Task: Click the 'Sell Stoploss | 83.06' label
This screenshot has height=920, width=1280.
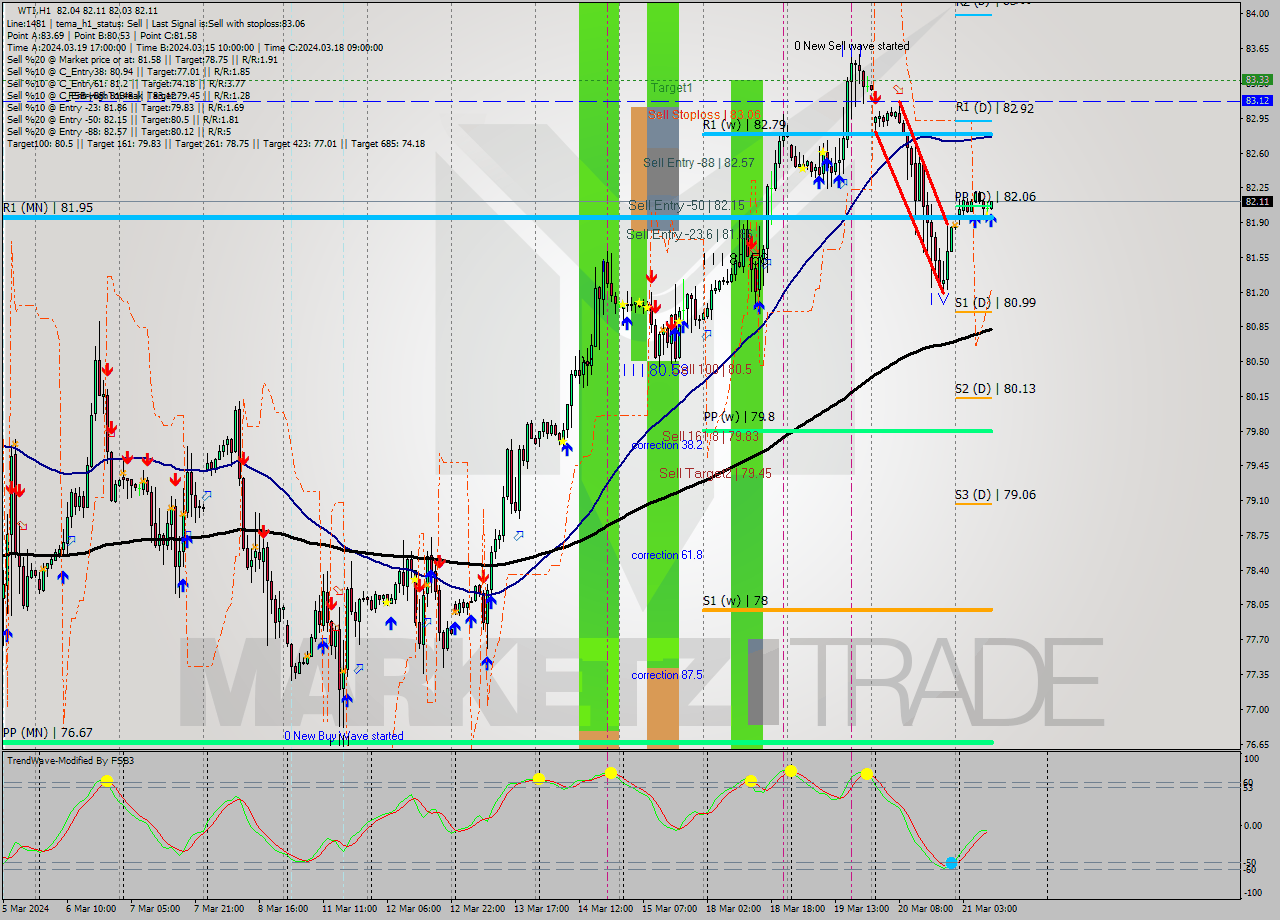Action: (x=704, y=115)
